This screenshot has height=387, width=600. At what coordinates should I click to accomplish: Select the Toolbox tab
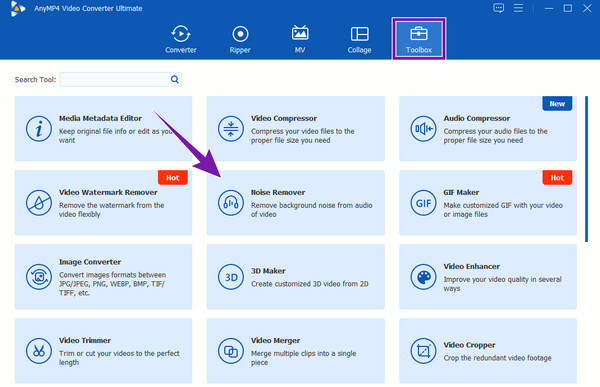click(419, 39)
